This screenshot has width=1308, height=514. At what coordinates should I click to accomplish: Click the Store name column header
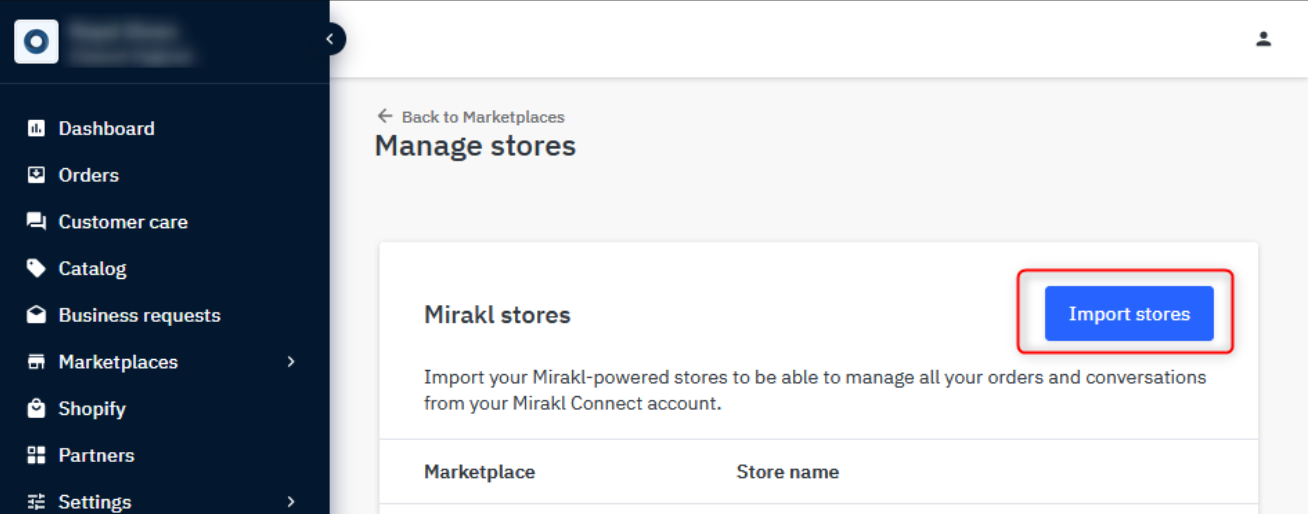pos(788,472)
